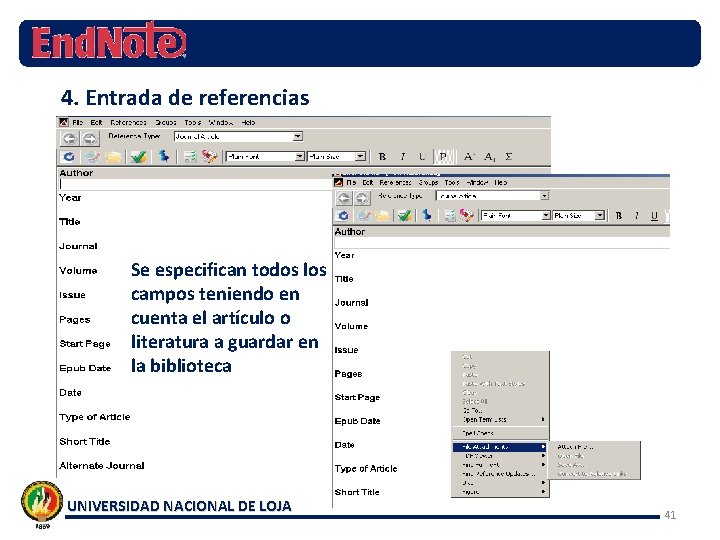Viewport: 720px width, 540px height.
Task: Toggle Underline in the right window toolbar
Action: (x=654, y=216)
